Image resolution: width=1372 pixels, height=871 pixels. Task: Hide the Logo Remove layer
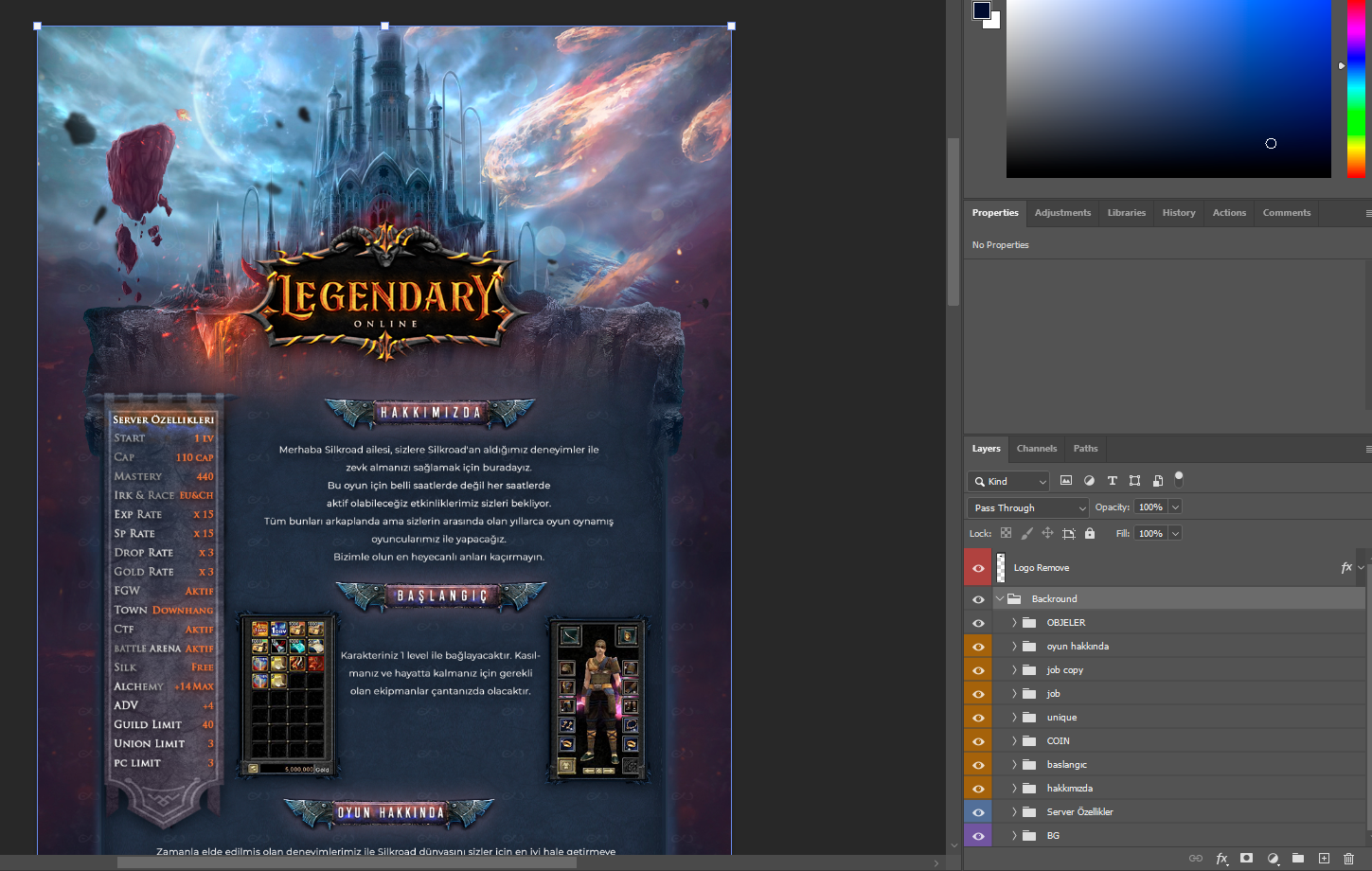click(x=978, y=568)
